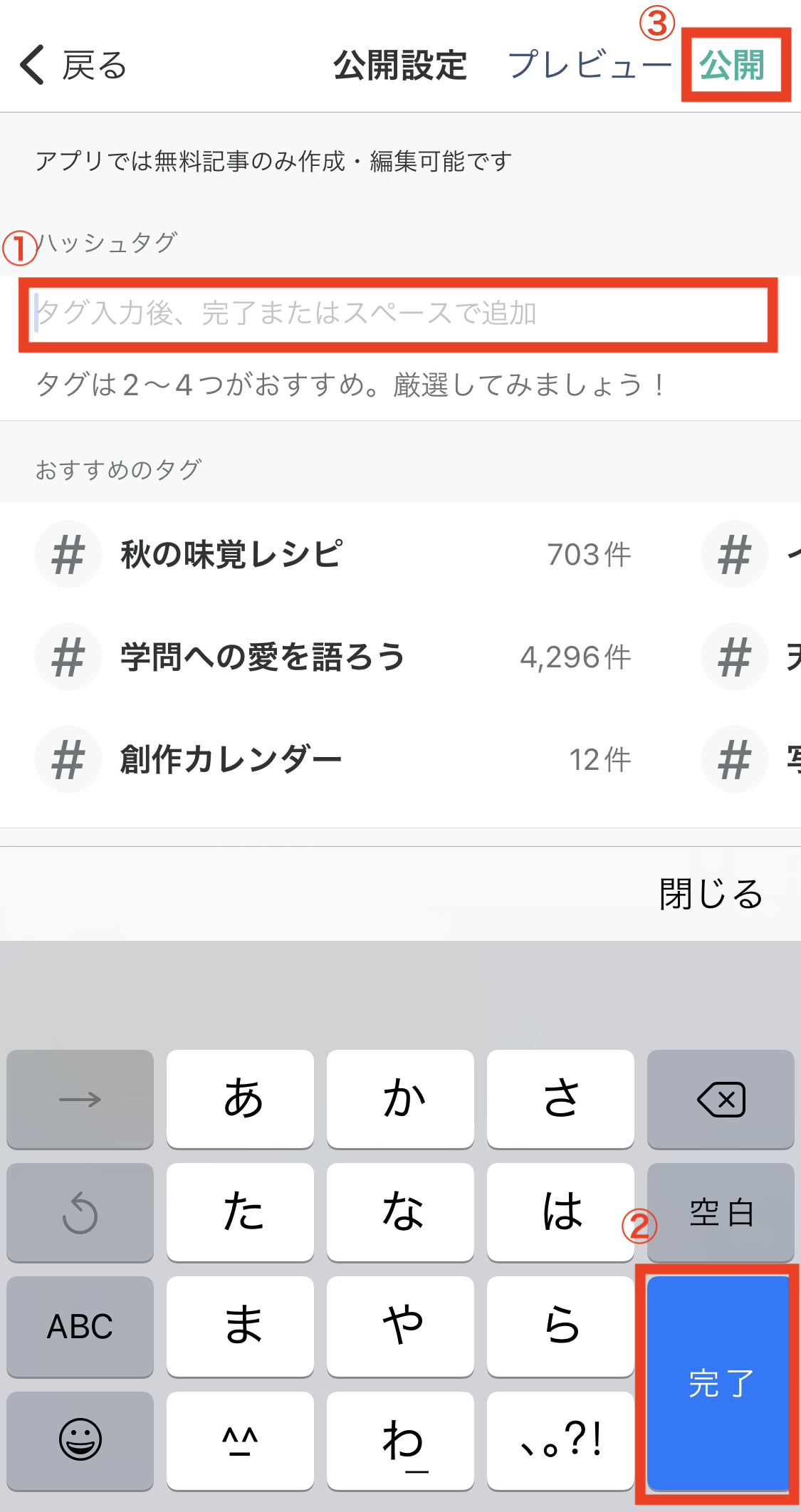Tap the backspace delete key icon
This screenshot has width=801, height=1512.
[x=721, y=1099]
